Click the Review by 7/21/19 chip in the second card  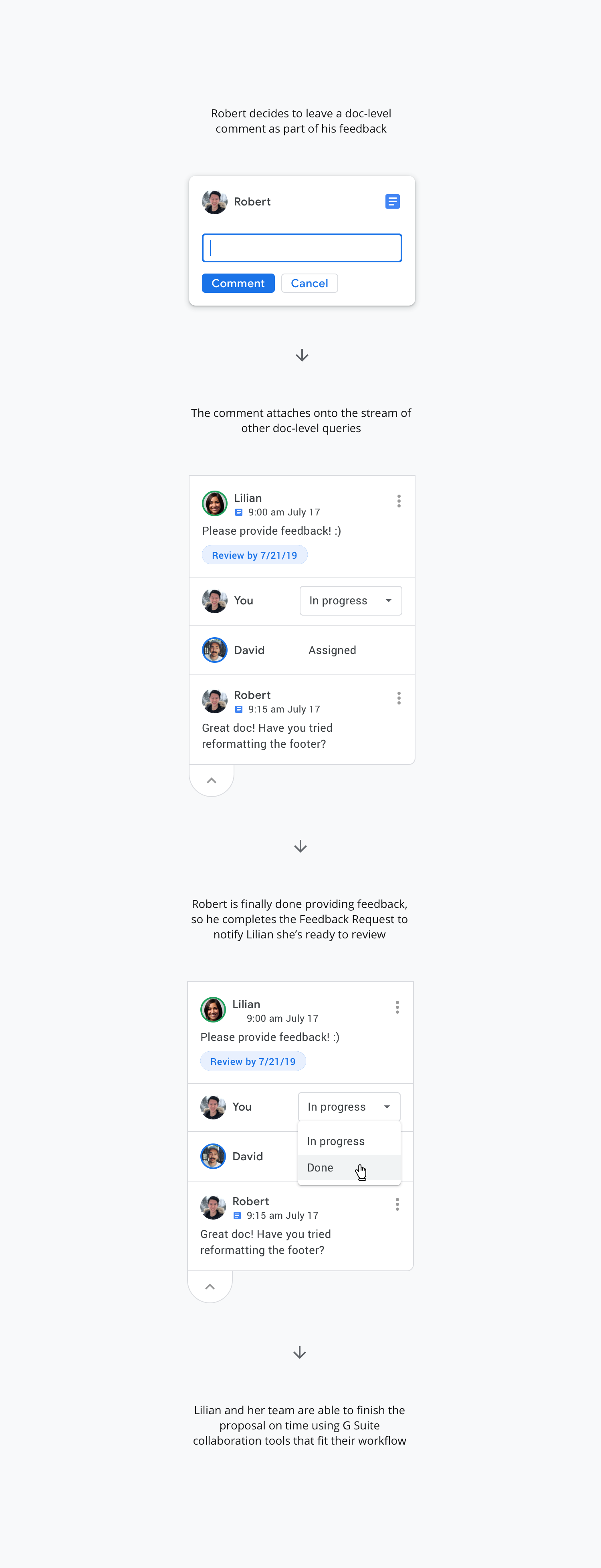point(253,1062)
